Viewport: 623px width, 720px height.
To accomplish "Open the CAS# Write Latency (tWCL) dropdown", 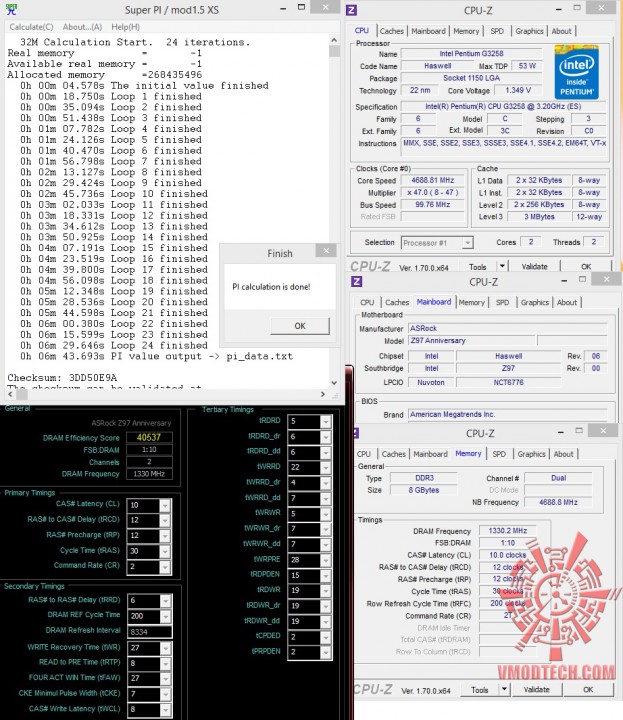I will [x=165, y=709].
